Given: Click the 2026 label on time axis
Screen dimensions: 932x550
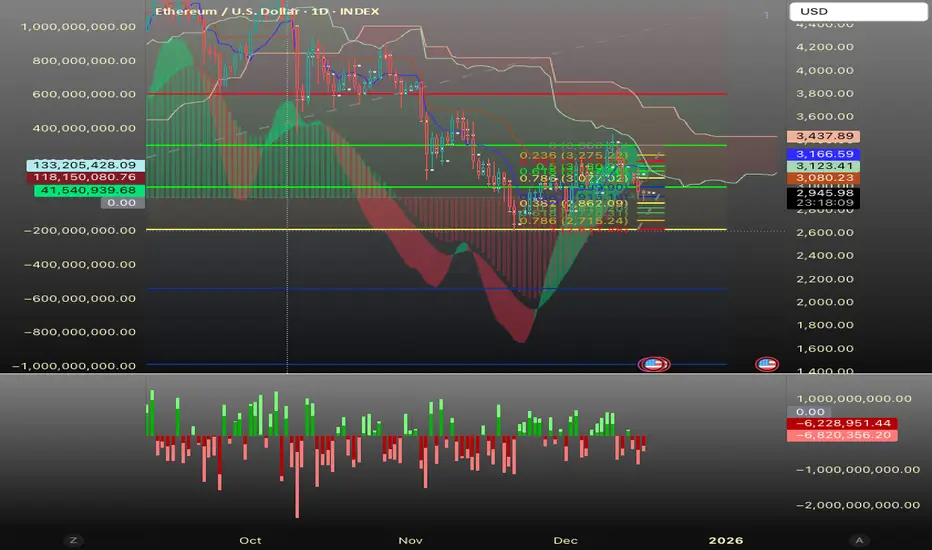Looking at the screenshot, I should pyautogui.click(x=726, y=540).
